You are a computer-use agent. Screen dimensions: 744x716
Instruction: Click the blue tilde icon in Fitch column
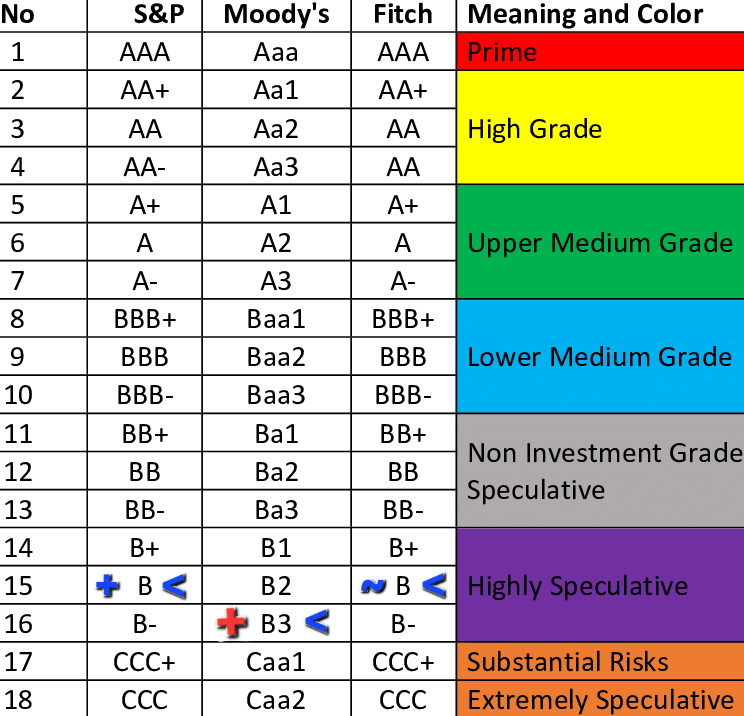click(x=374, y=586)
